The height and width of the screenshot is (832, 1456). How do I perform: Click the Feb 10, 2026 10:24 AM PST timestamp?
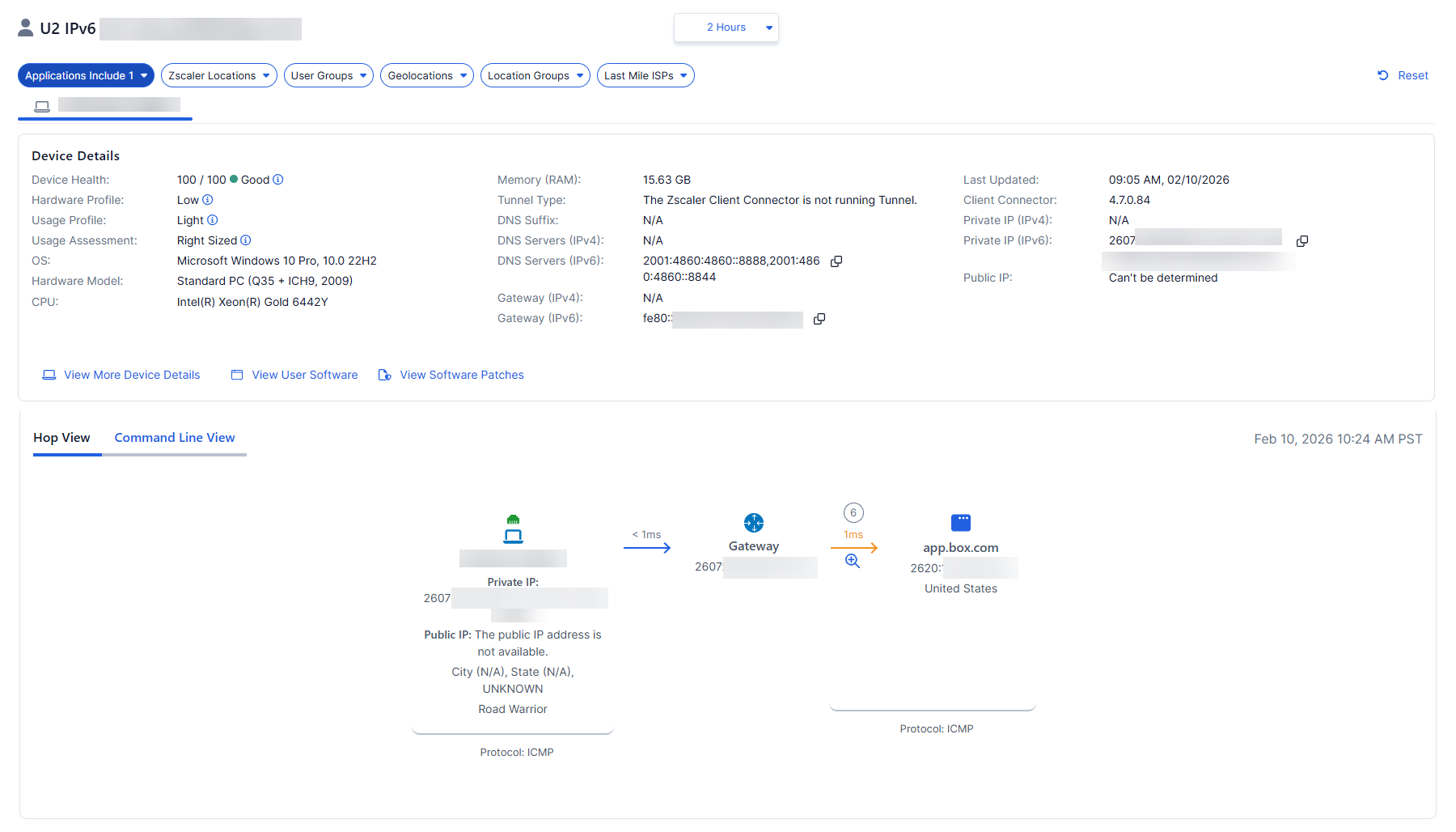pyautogui.click(x=1338, y=439)
